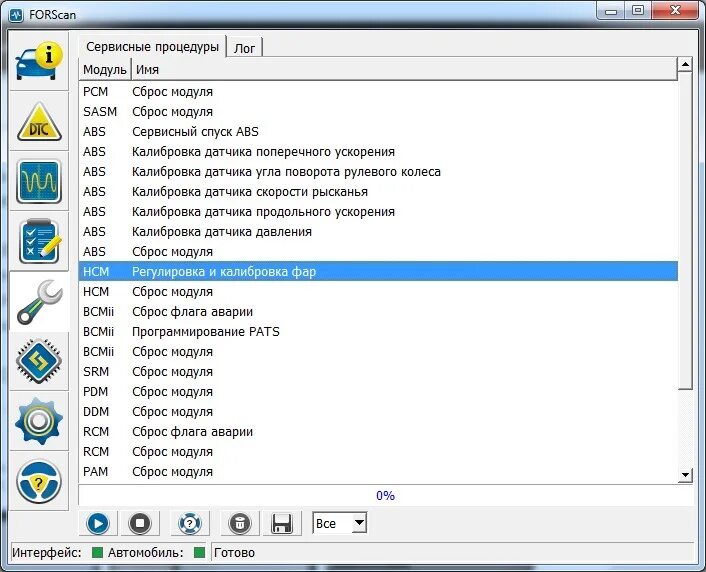Start the selected procedure with play button
Screen dimensions: 706x572
coord(98,523)
